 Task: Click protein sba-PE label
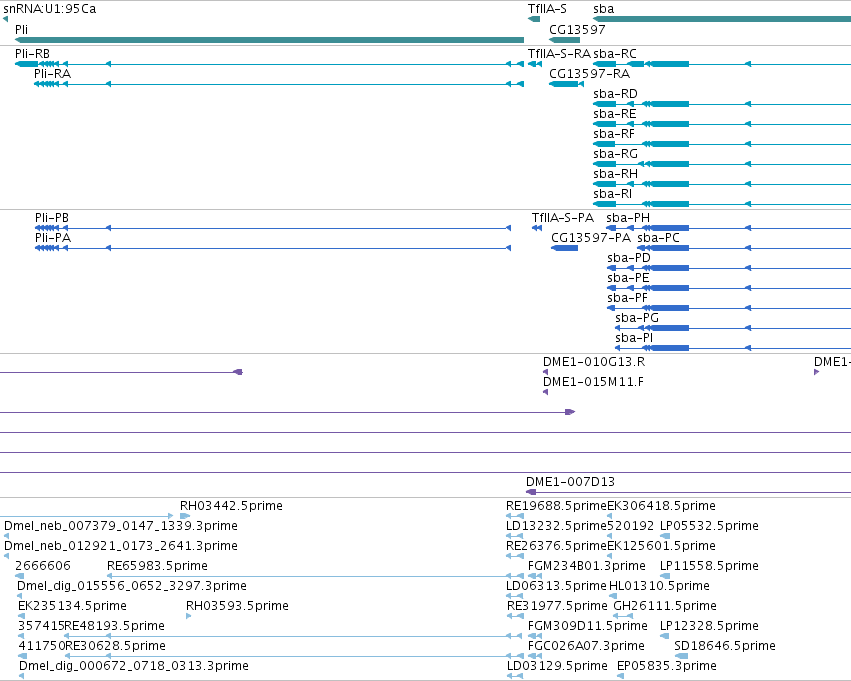(x=628, y=278)
